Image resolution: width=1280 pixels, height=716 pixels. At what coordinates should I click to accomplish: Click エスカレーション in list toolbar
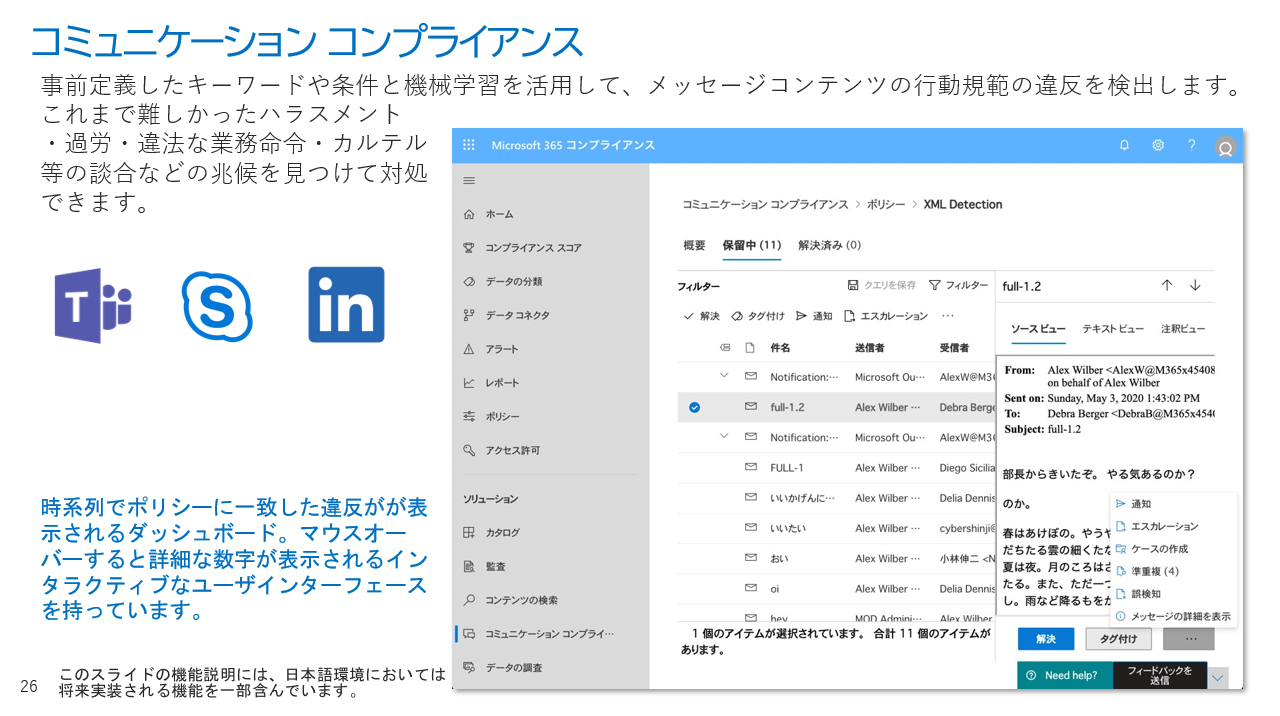coord(886,316)
